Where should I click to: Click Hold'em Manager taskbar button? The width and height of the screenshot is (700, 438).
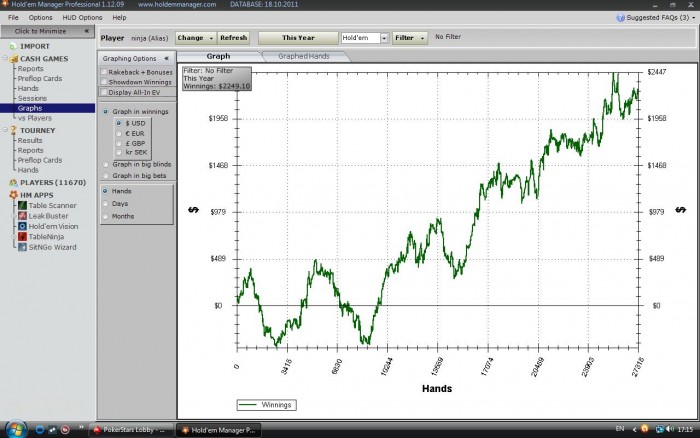[x=219, y=430]
